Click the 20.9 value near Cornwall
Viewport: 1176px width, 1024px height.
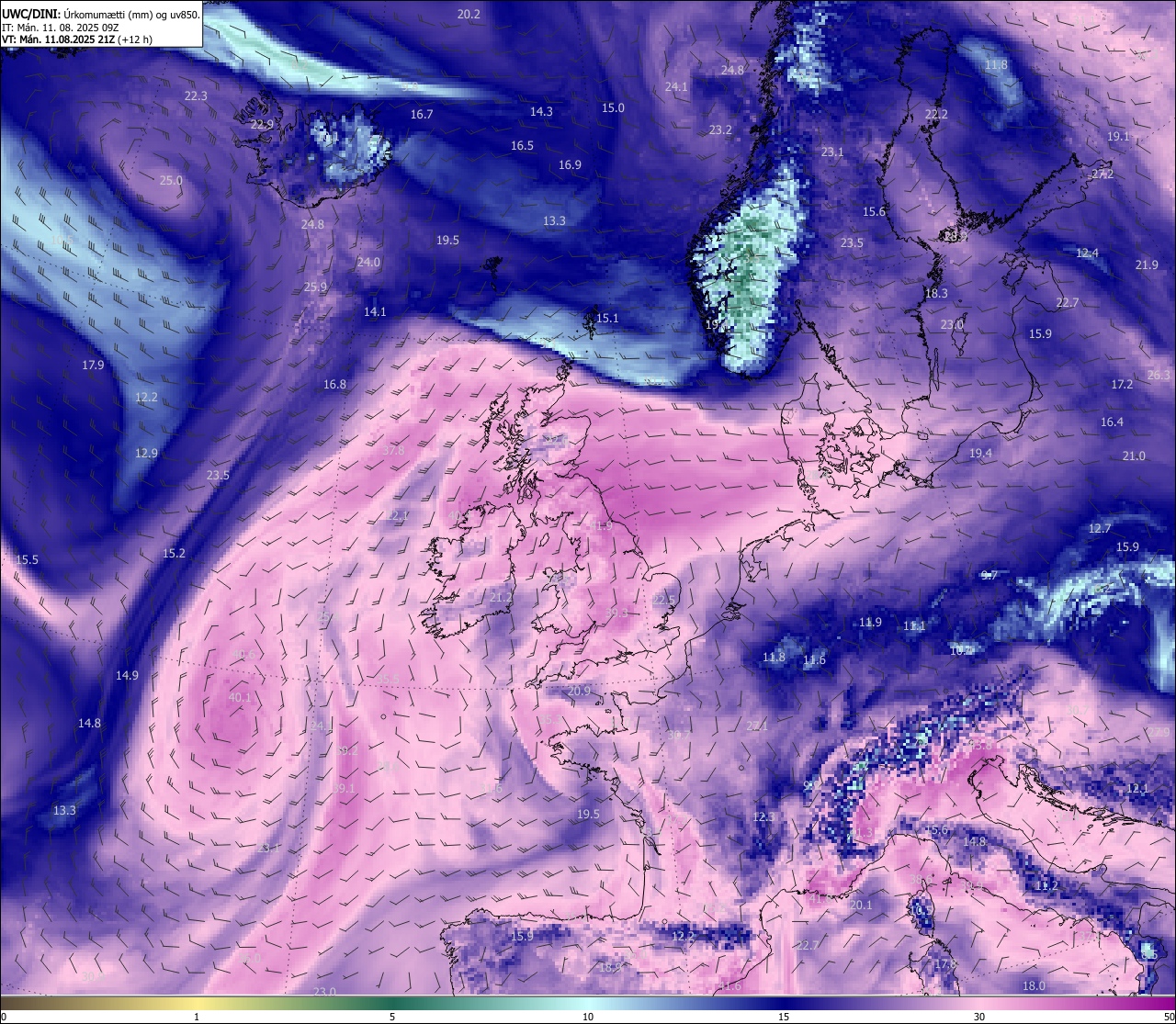pos(579,692)
